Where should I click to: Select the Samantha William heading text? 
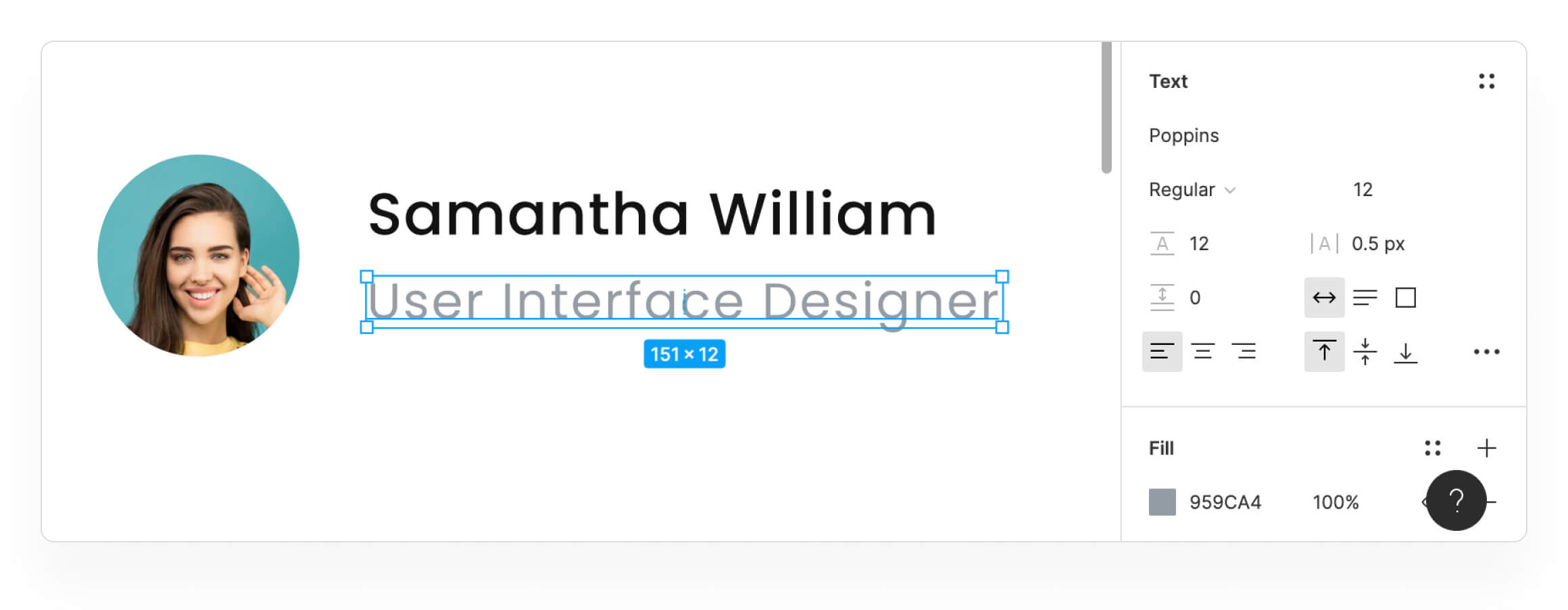[652, 214]
